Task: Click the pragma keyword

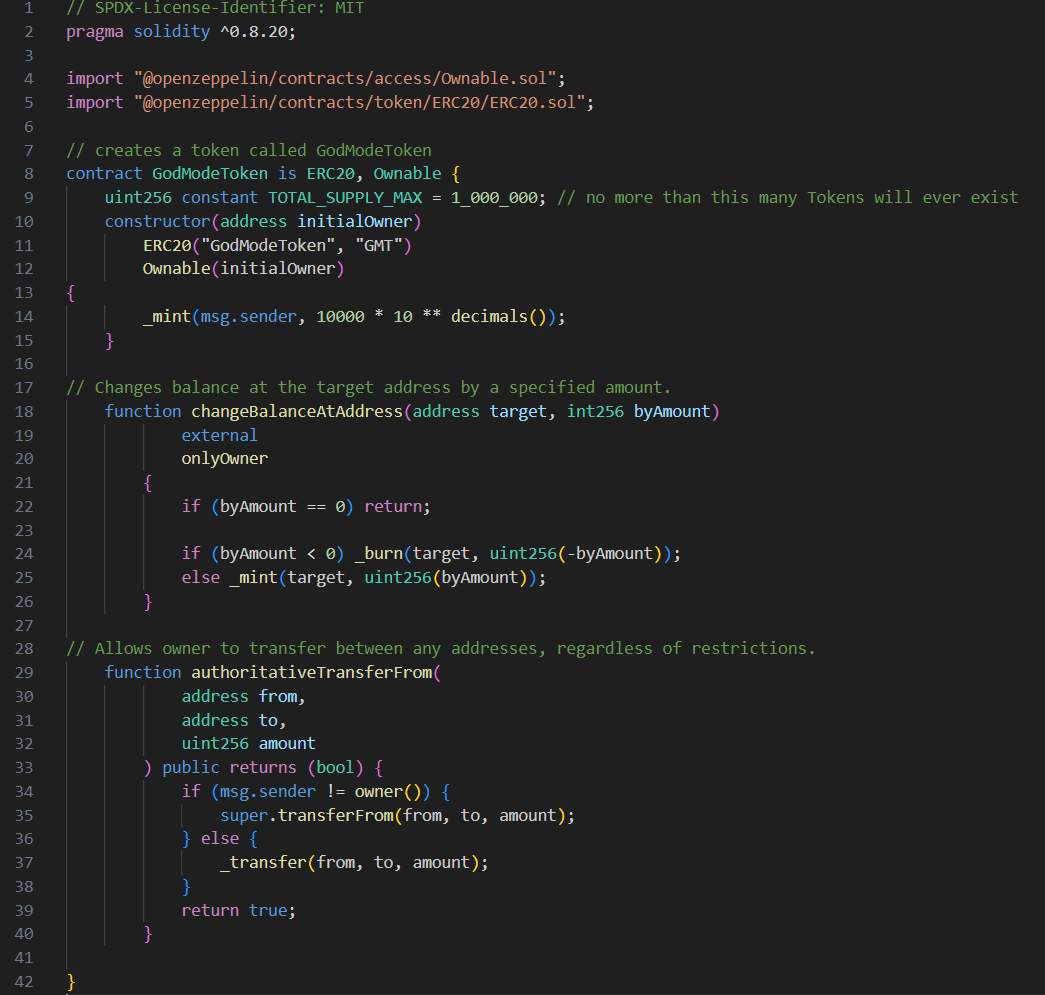Action: [96, 31]
